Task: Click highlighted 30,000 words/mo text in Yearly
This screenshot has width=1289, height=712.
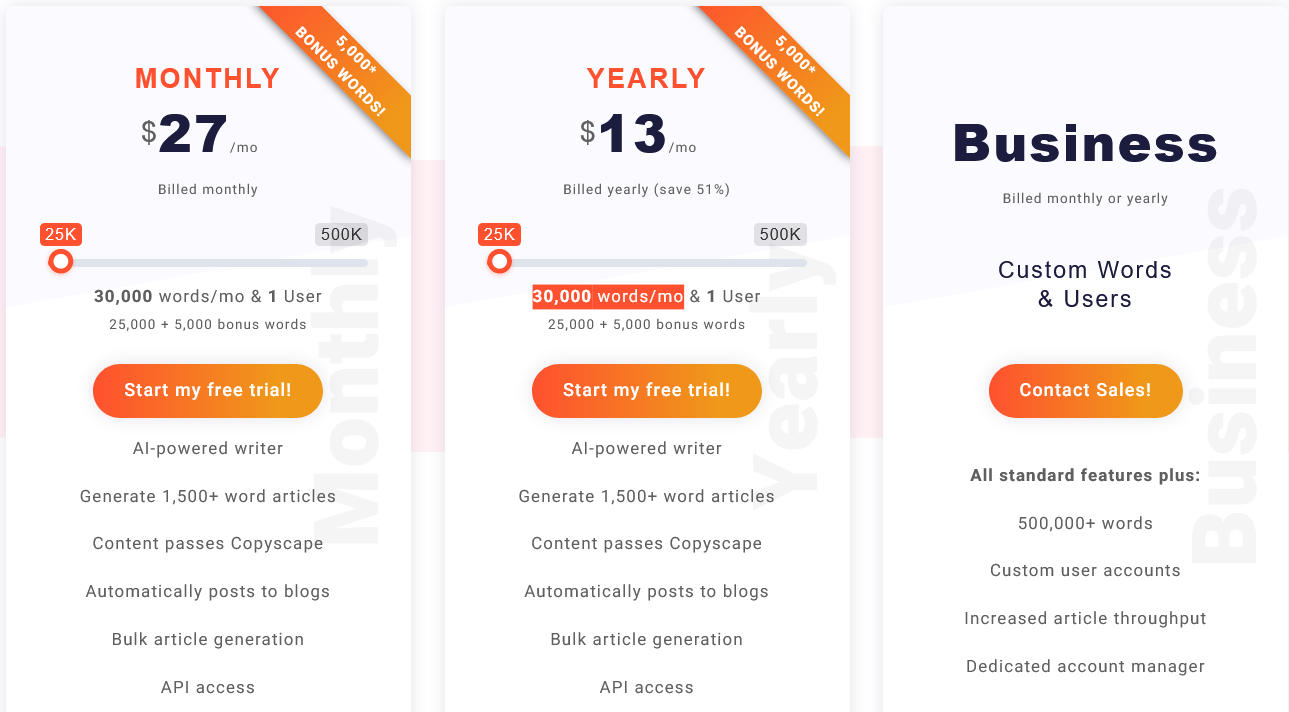Action: (608, 296)
